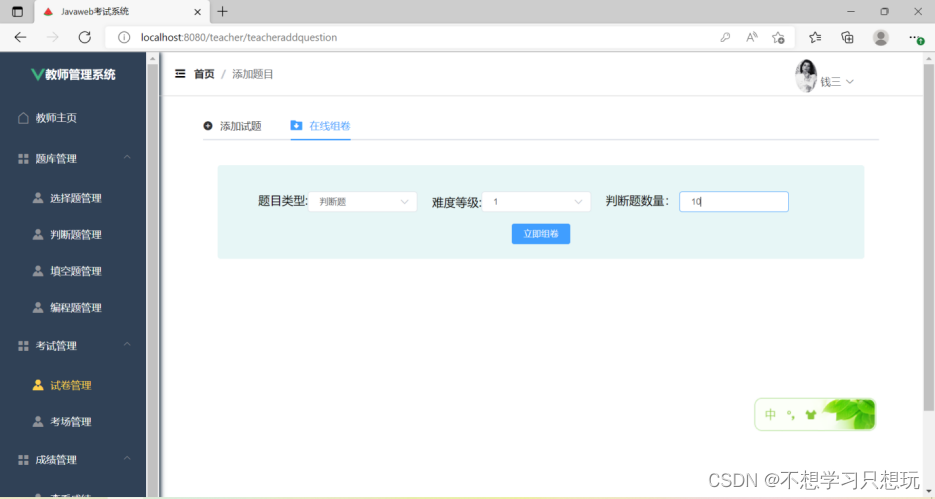Click the input method punctuation icon
Image resolution: width=935 pixels, height=499 pixels.
pyautogui.click(x=791, y=414)
